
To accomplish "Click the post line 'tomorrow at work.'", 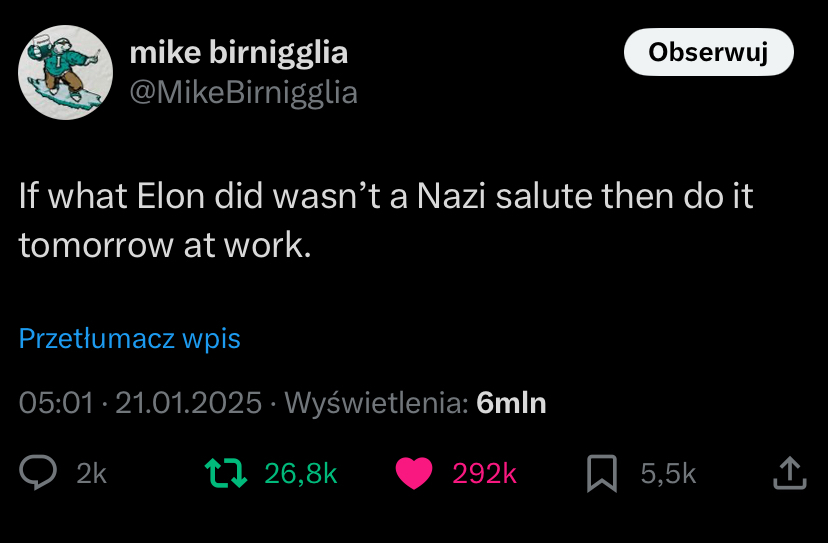I will click(x=165, y=245).
